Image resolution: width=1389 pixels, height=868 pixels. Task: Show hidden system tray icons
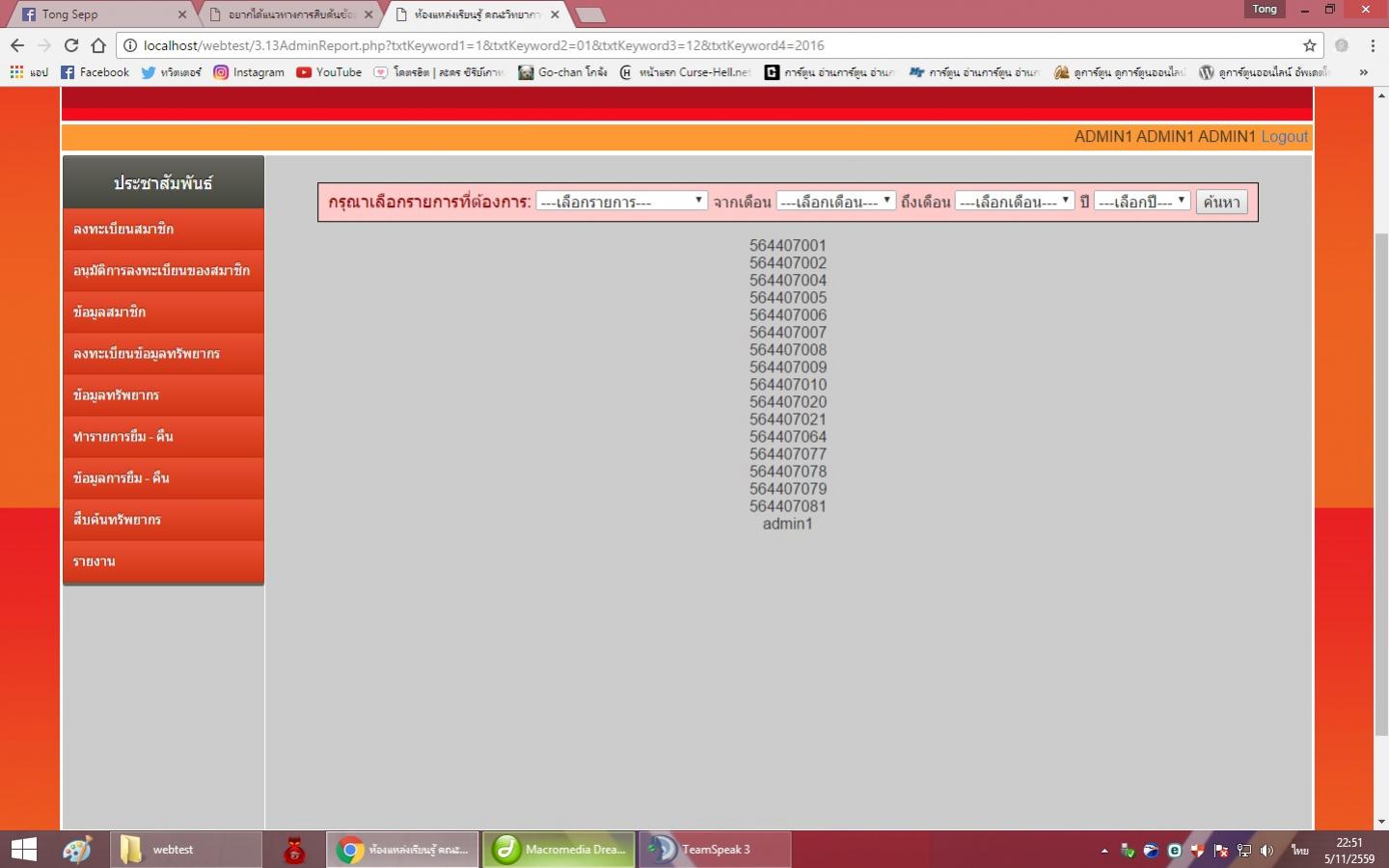point(1104,851)
